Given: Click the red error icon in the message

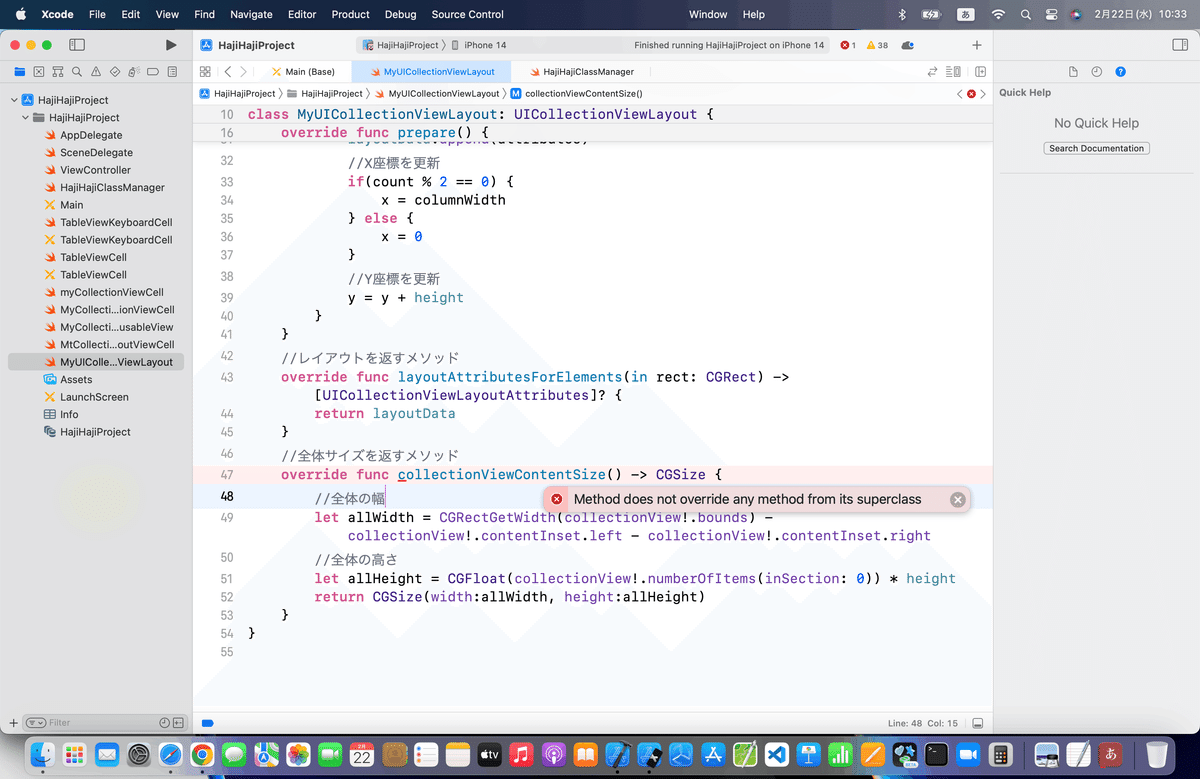Looking at the screenshot, I should [558, 499].
